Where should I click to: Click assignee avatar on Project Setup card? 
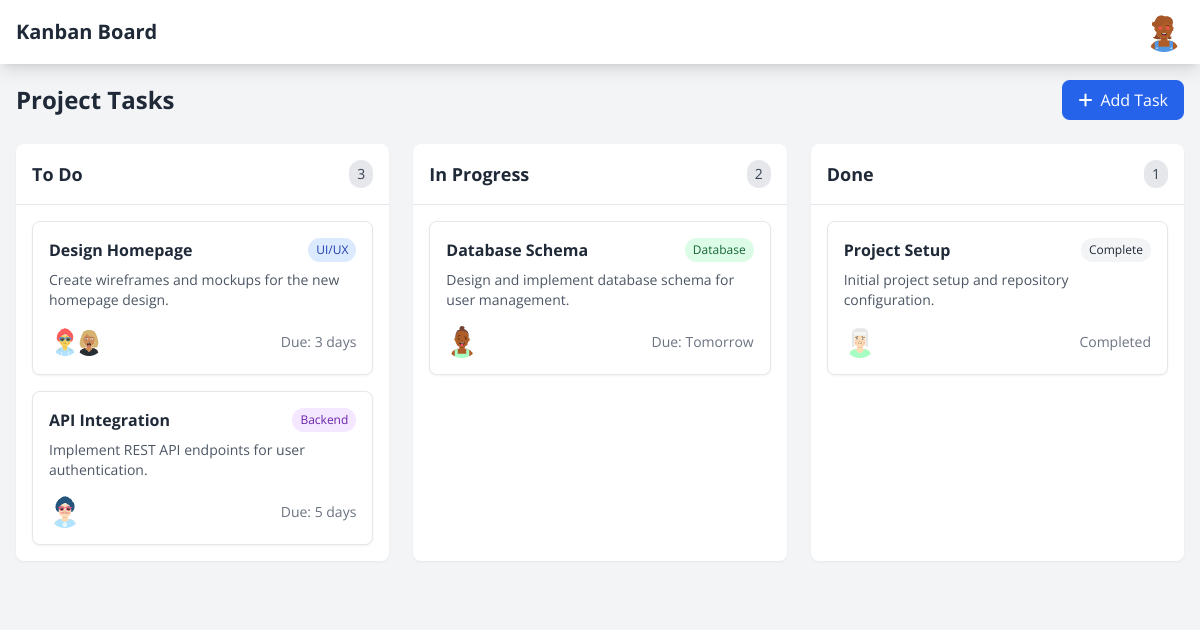pos(859,342)
